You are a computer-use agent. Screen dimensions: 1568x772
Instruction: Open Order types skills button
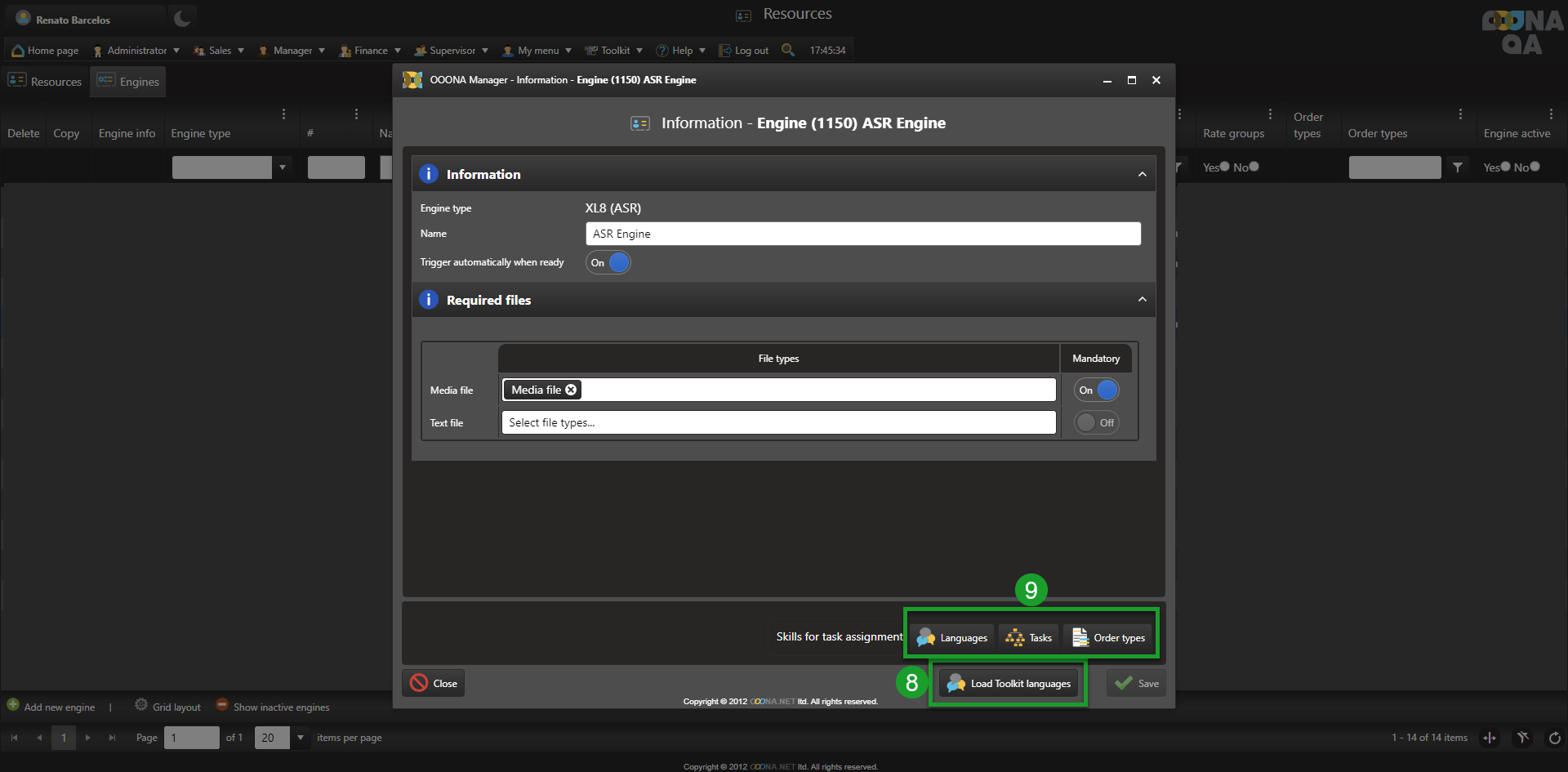1108,637
